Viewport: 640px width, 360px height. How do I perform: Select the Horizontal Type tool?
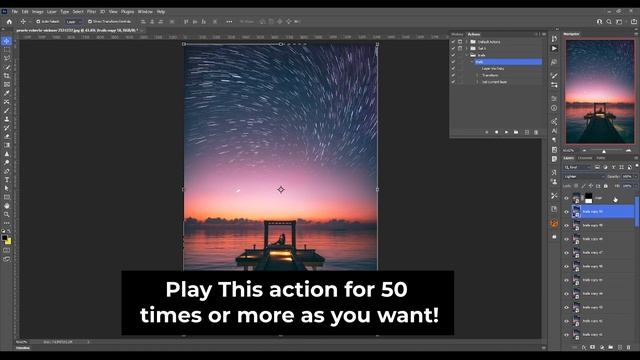click(7, 180)
